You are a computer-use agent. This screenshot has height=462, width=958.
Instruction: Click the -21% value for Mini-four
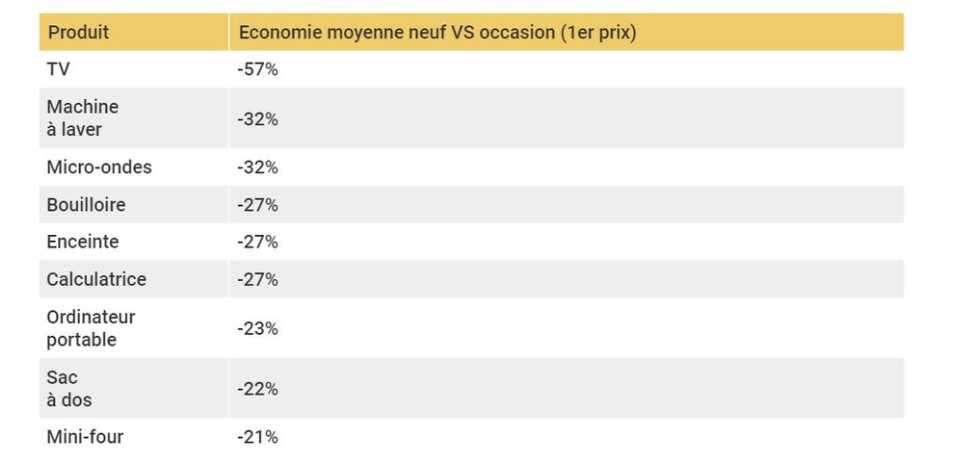pos(257,437)
